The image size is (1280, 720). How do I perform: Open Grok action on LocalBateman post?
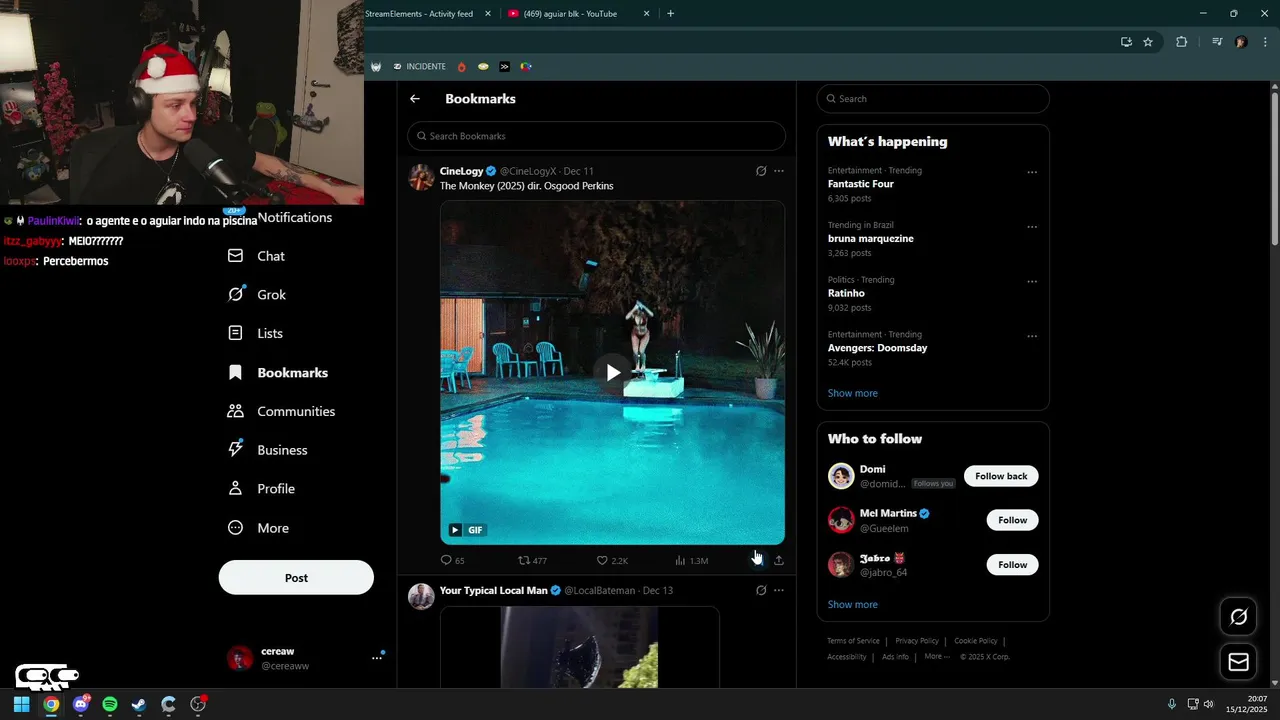[x=761, y=590]
